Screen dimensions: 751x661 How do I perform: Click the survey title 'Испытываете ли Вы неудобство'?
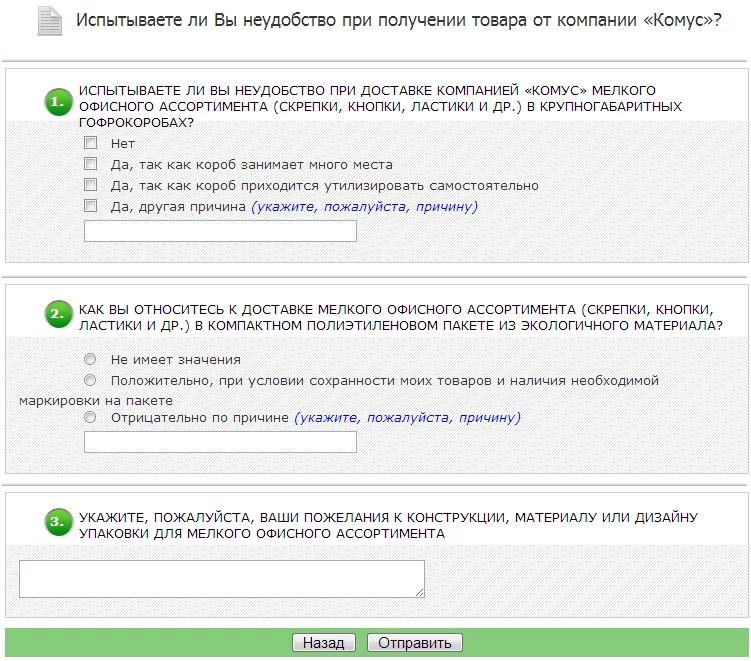398,20
